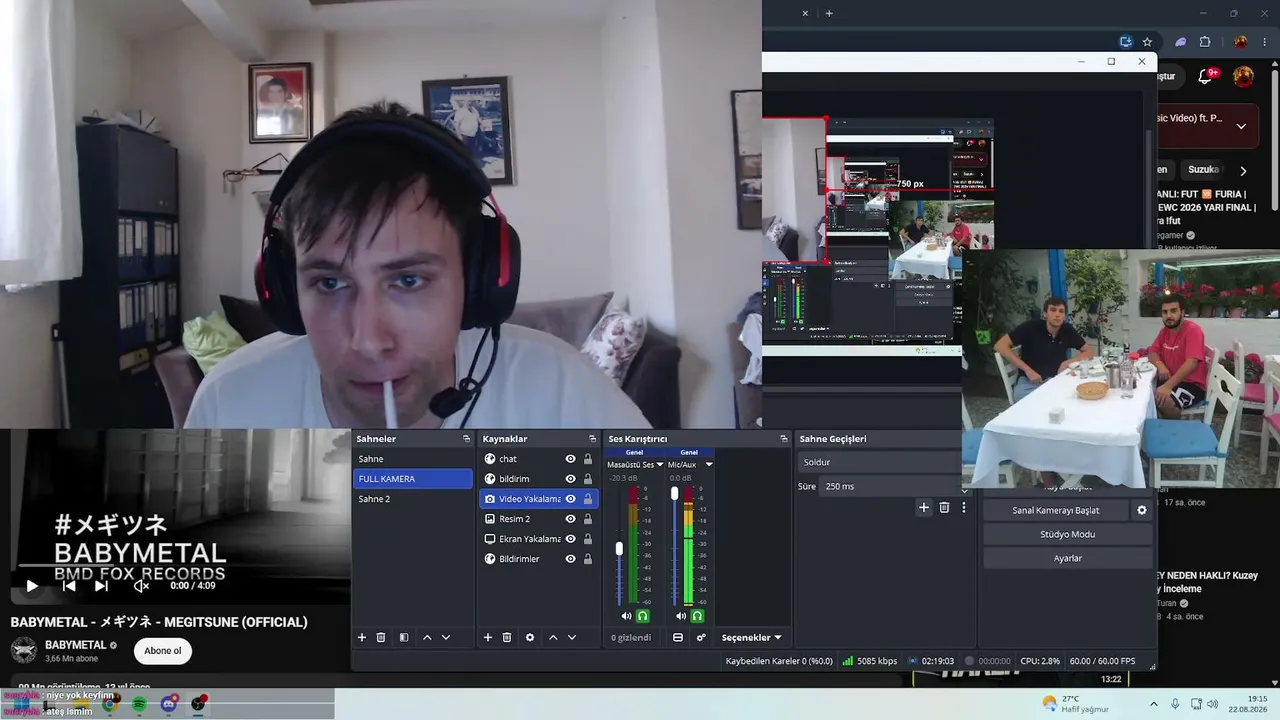Select the Ekran Yakalama source row
This screenshot has width=1280, height=720.
tap(538, 539)
